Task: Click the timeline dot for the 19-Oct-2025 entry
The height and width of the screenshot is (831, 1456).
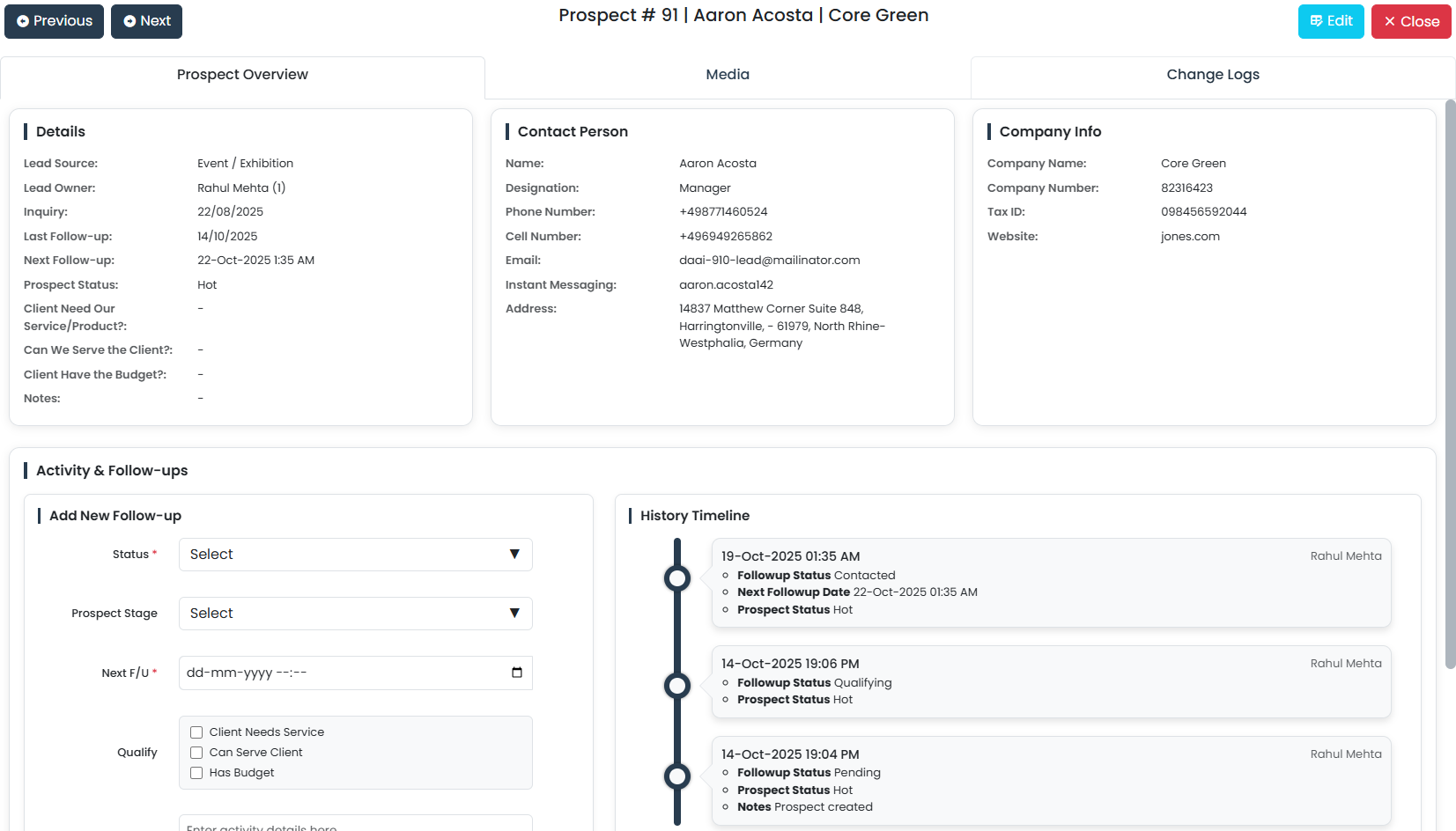Action: [x=676, y=578]
